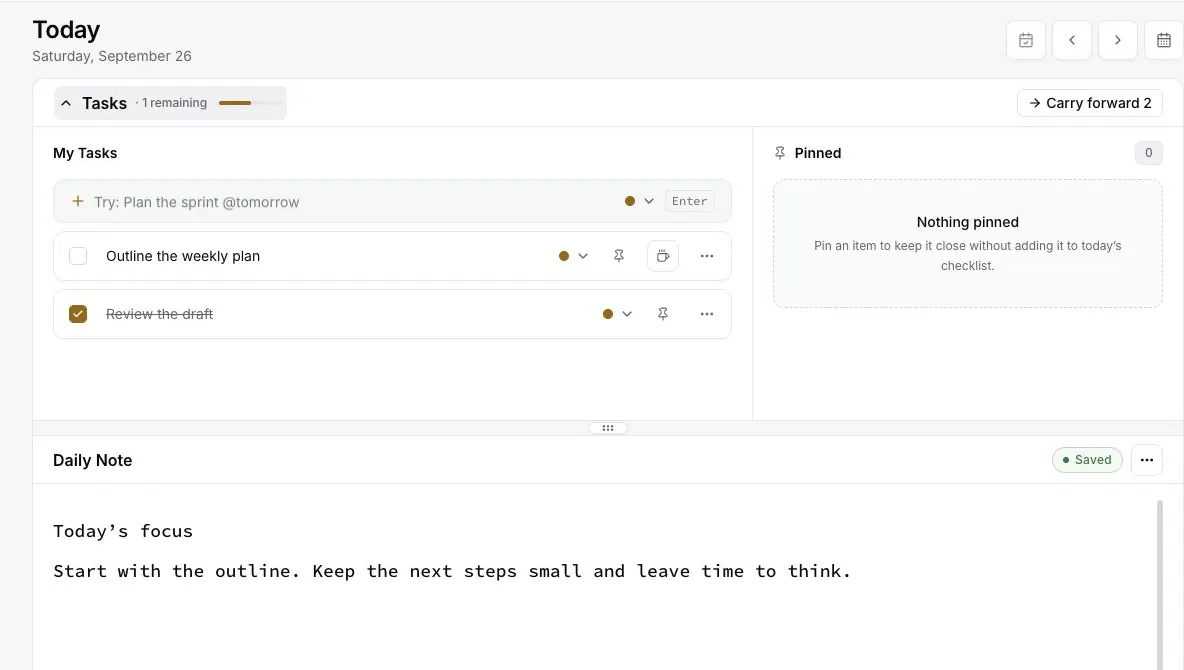Click the Today page title
The image size is (1184, 670).
tap(66, 29)
